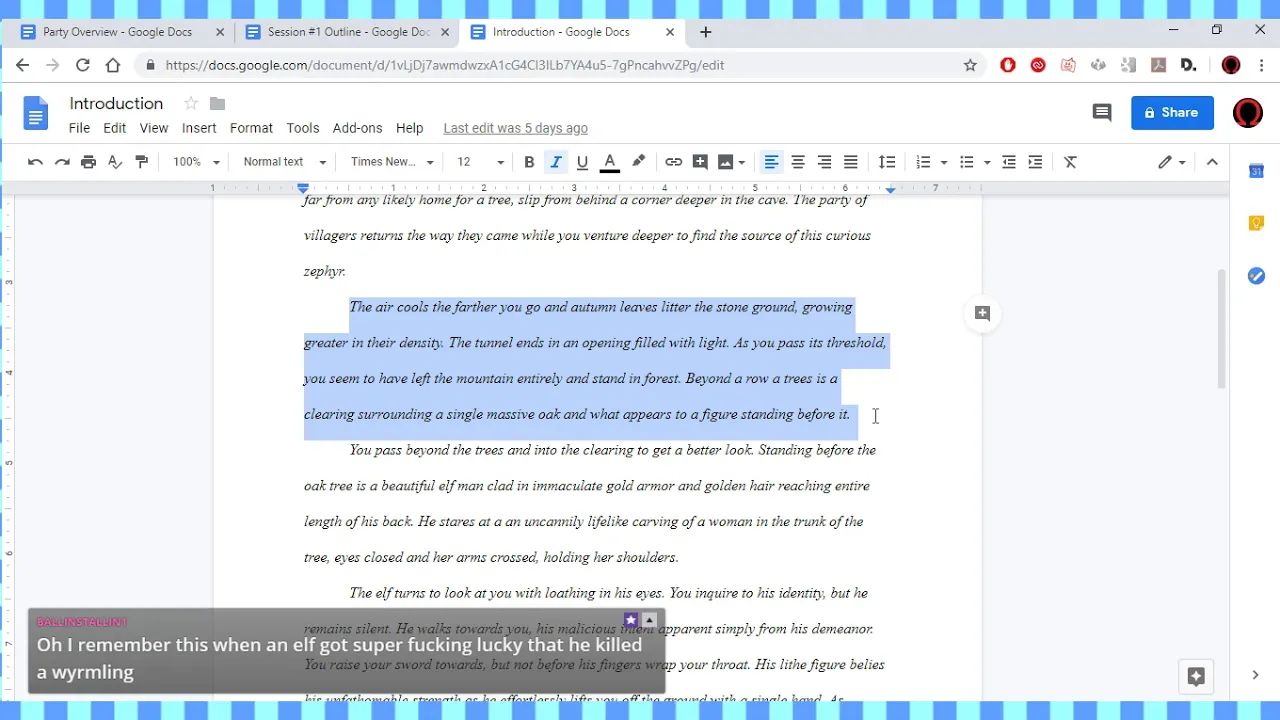Add comment with margin plus button
The width and height of the screenshot is (1280, 720).
(x=982, y=313)
